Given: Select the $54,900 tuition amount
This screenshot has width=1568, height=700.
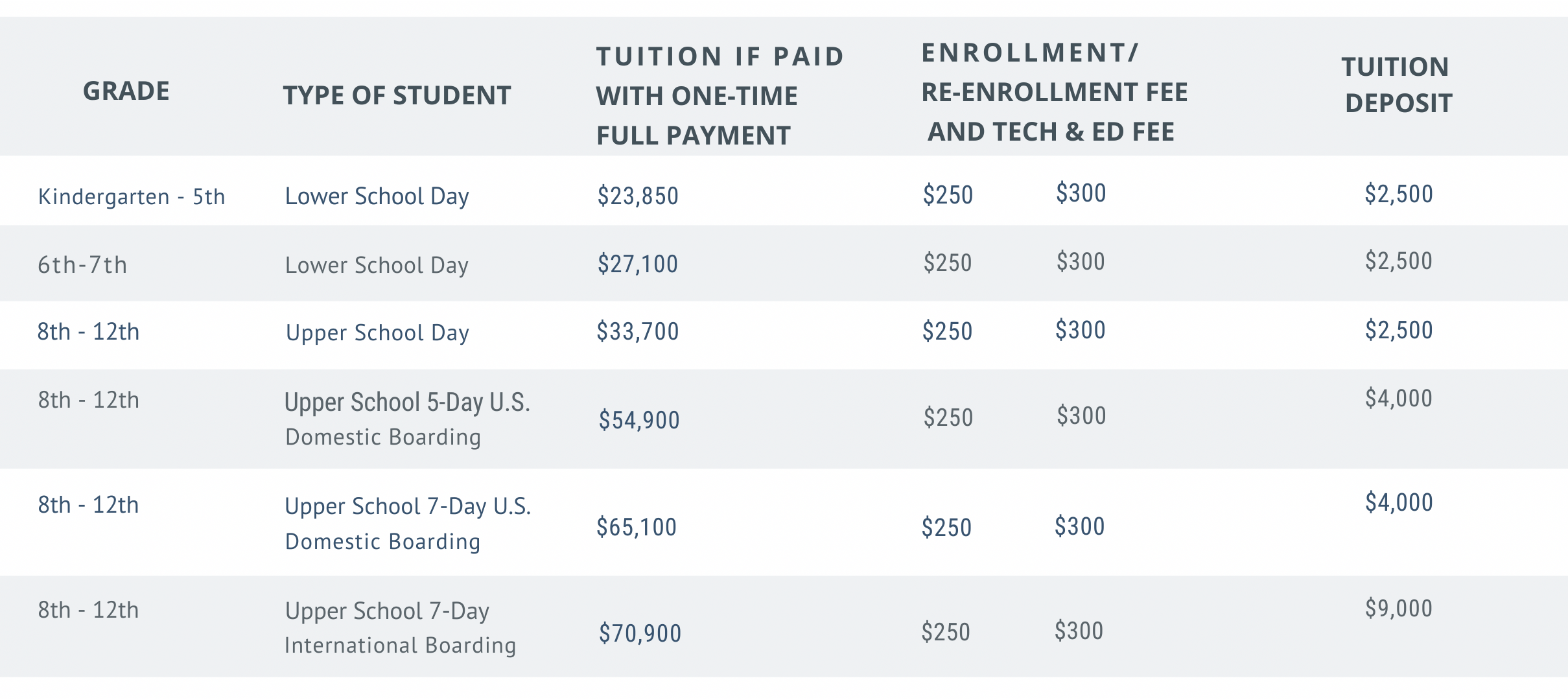Looking at the screenshot, I should [639, 421].
